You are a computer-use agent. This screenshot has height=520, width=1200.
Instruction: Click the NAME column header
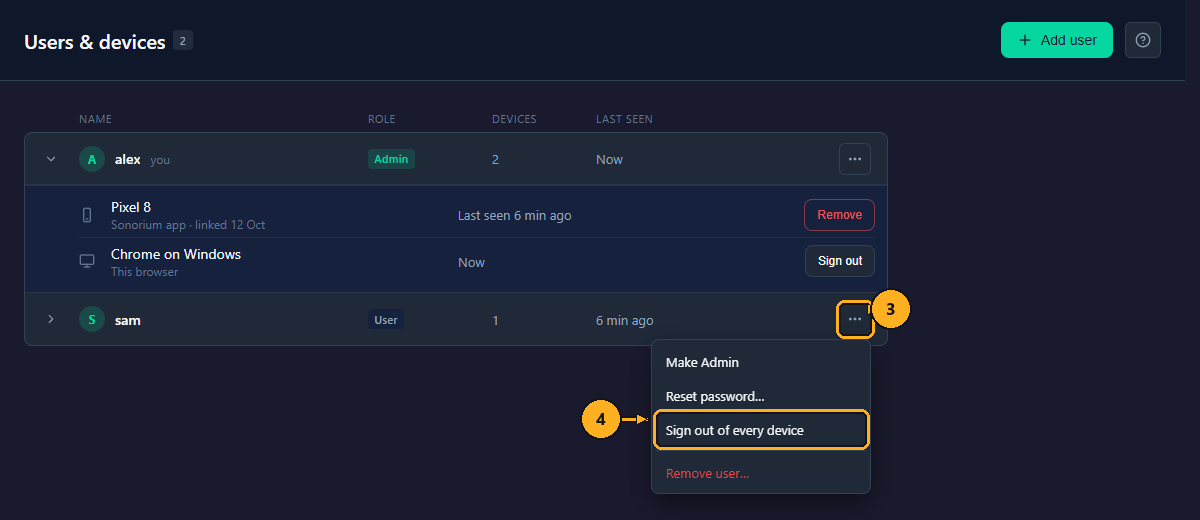click(96, 119)
